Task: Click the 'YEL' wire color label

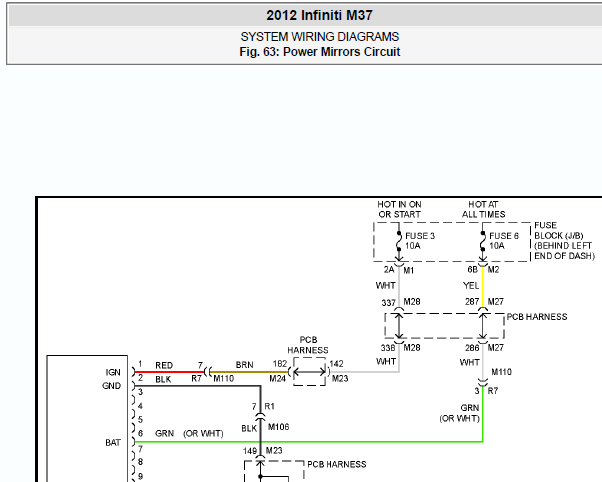Action: point(471,286)
